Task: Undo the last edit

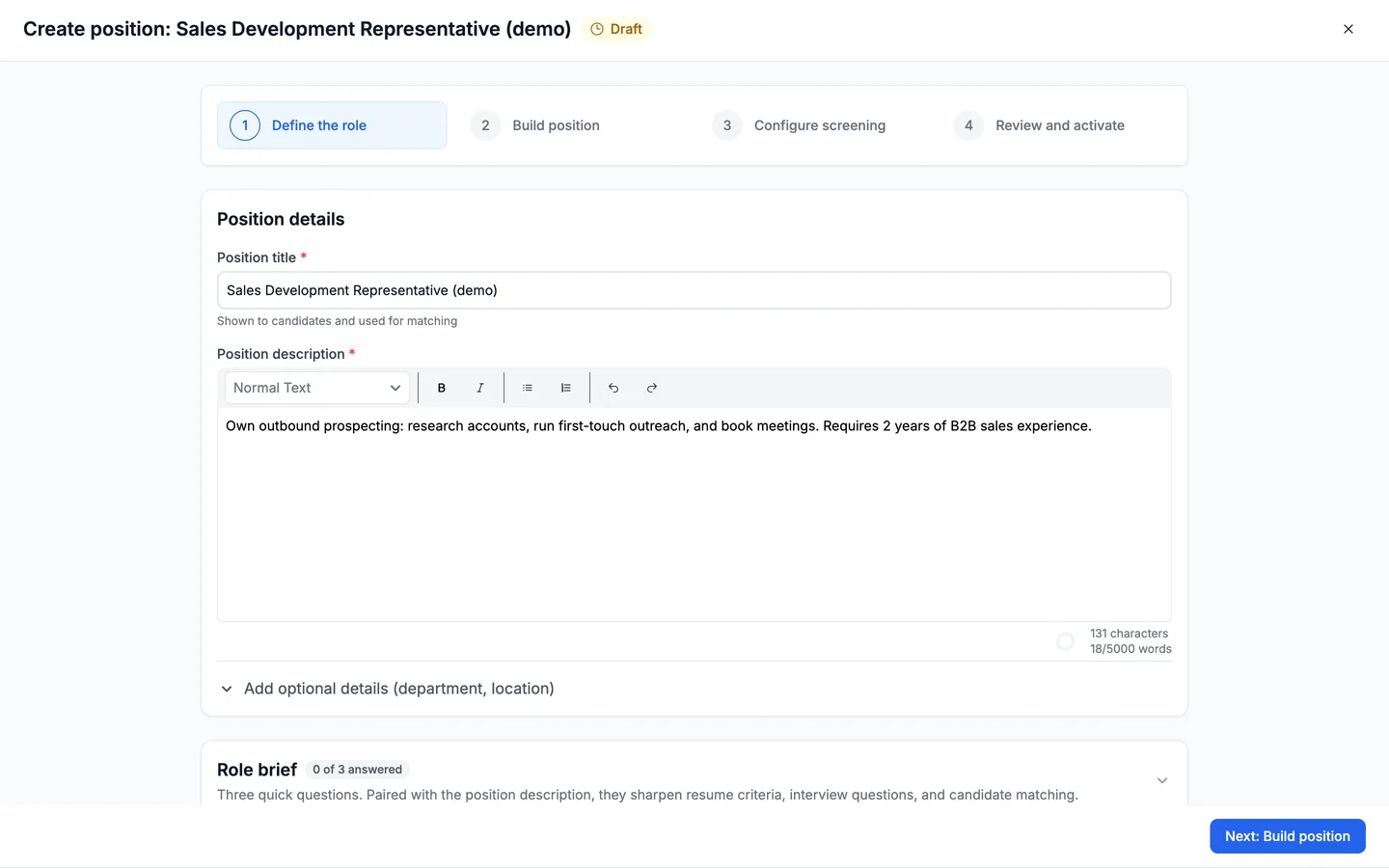Action: [613, 388]
